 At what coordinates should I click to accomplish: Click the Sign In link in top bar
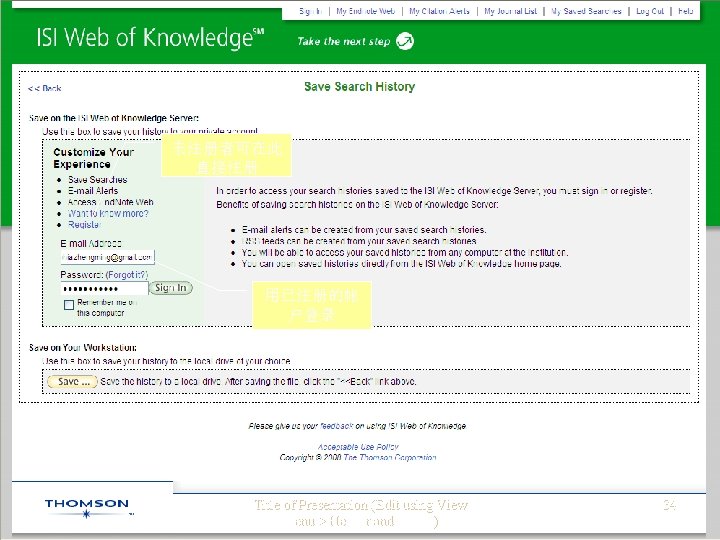tap(310, 11)
